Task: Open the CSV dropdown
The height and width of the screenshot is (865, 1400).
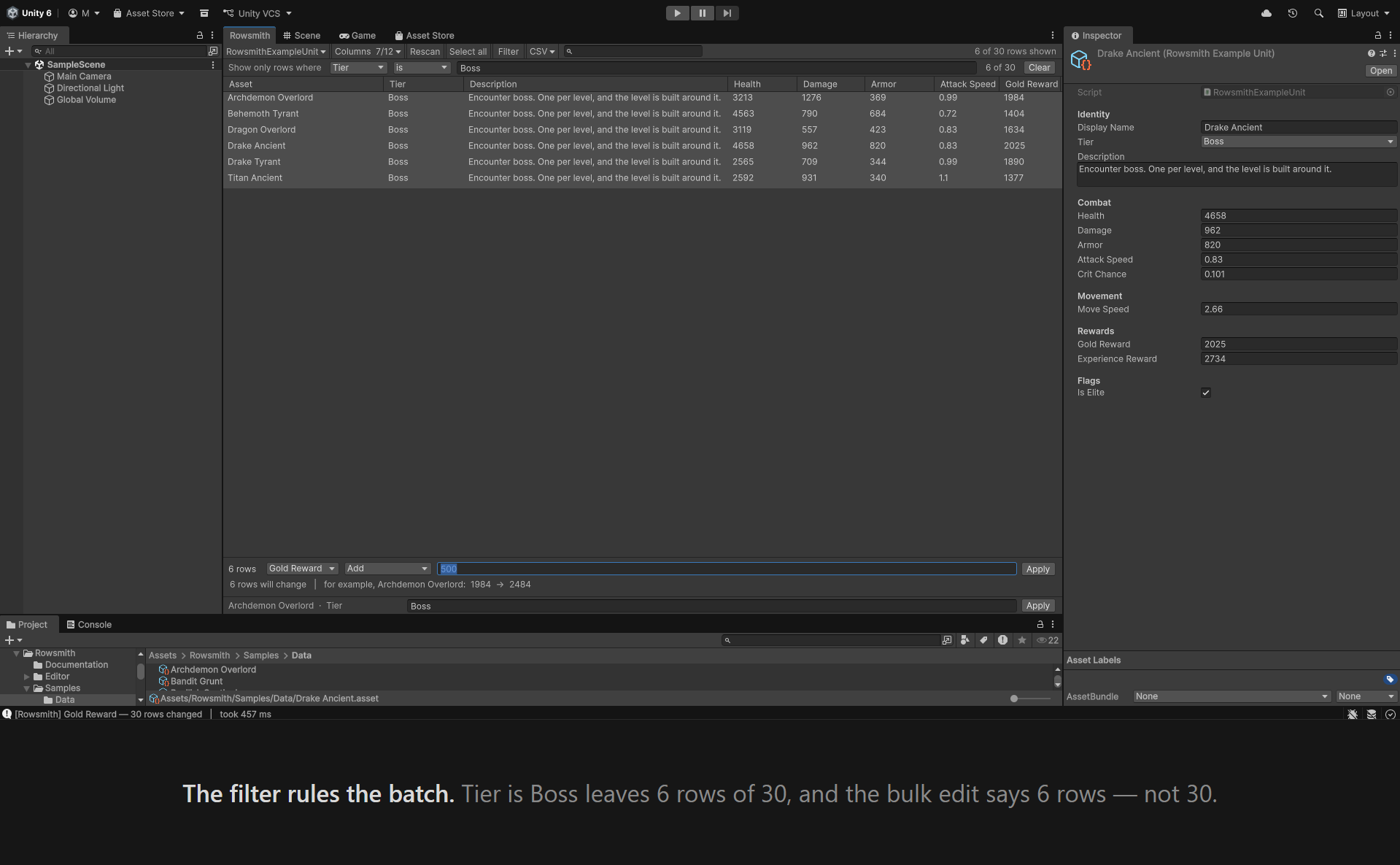Action: pyautogui.click(x=542, y=52)
